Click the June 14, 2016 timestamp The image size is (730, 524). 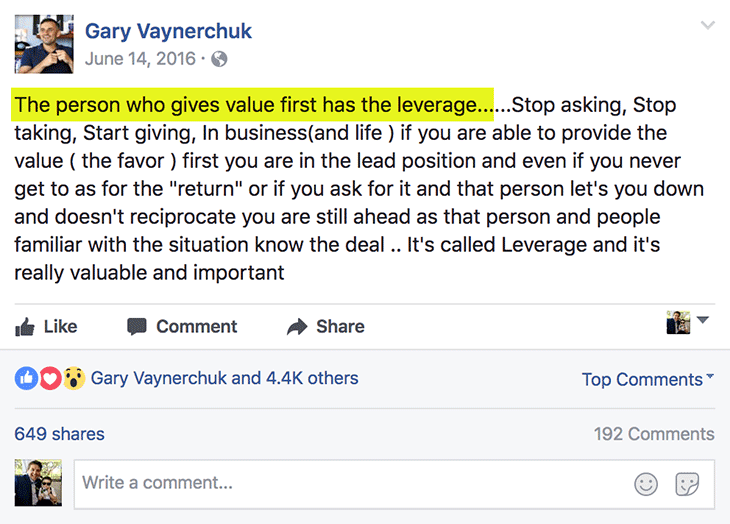tap(139, 59)
